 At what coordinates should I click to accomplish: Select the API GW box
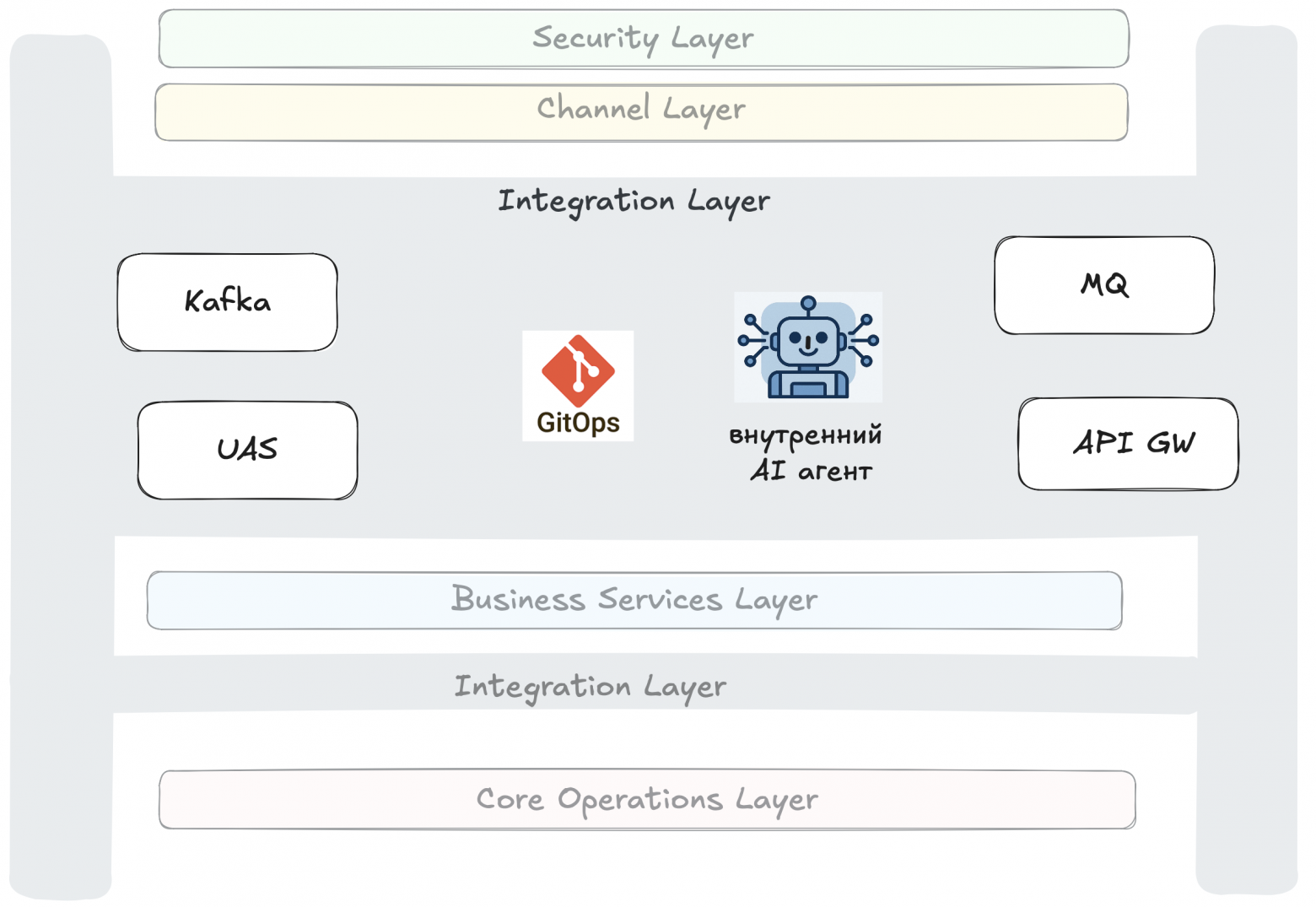click(1129, 444)
